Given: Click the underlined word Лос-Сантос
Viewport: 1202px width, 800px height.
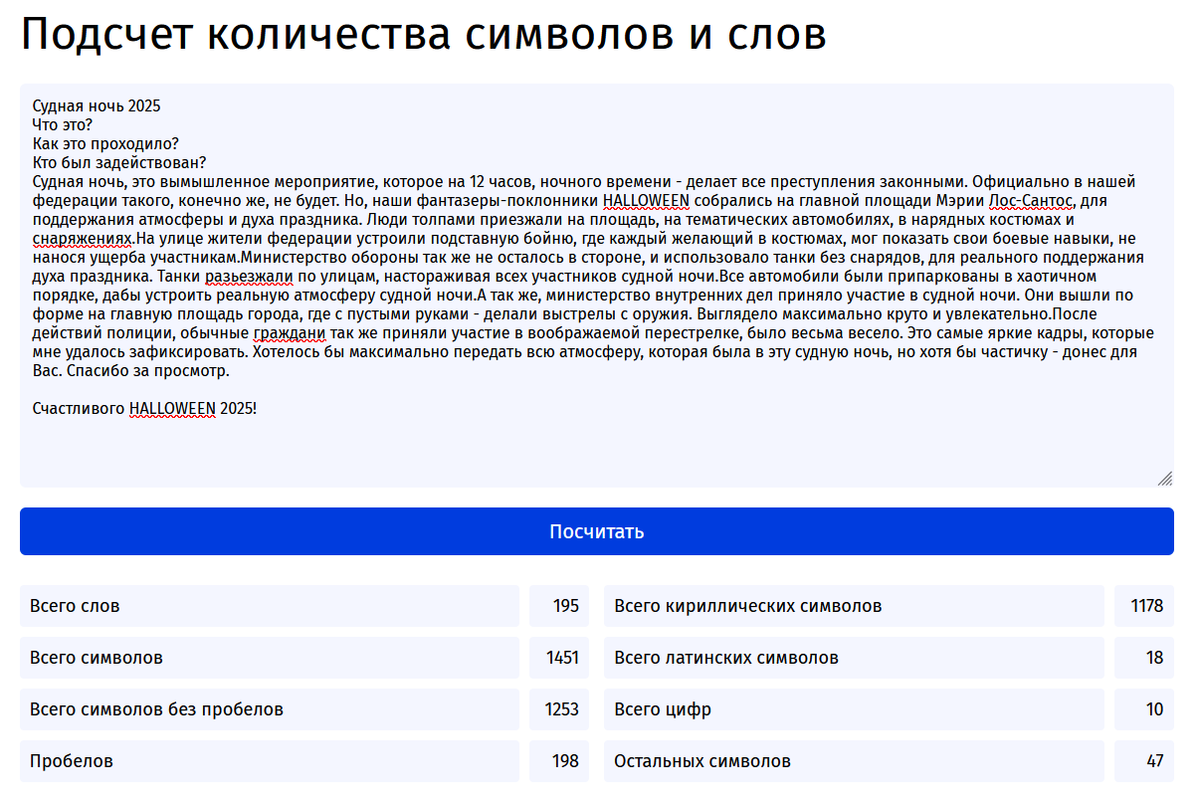Looking at the screenshot, I should click(1031, 201).
